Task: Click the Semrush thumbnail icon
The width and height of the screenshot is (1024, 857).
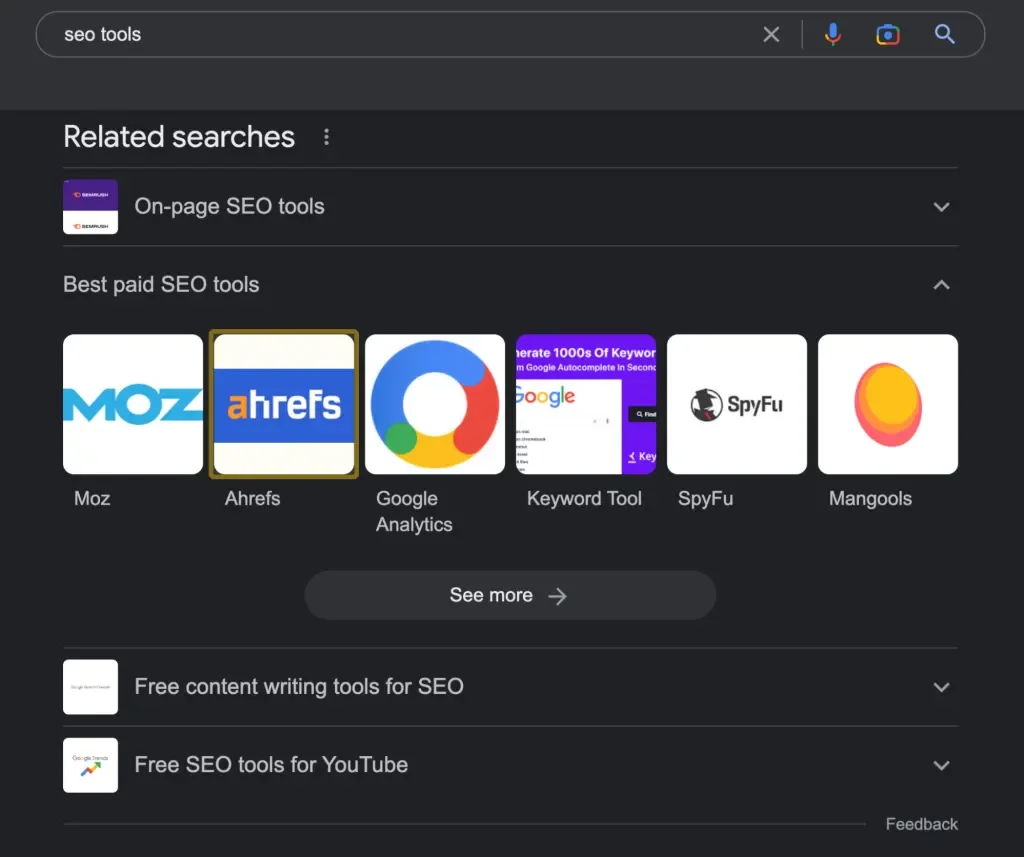Action: (x=90, y=207)
